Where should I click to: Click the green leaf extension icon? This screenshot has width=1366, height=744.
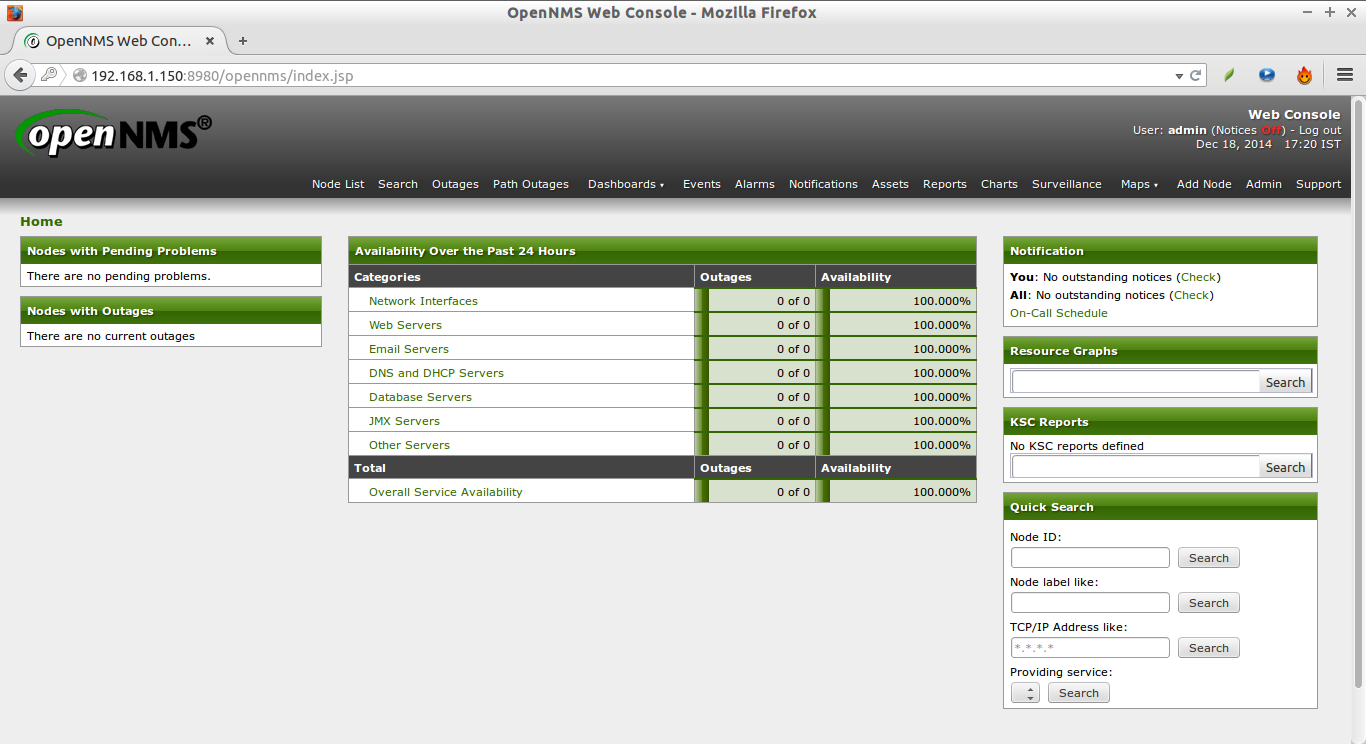pos(1229,75)
